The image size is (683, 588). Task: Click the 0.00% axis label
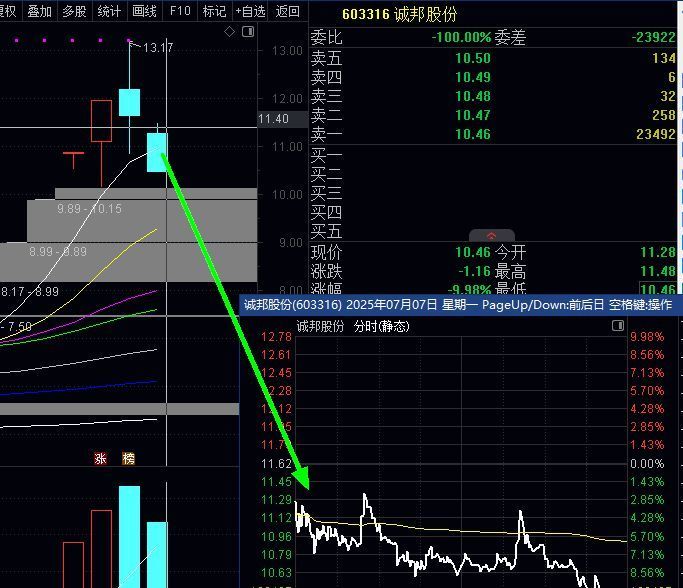click(x=647, y=463)
